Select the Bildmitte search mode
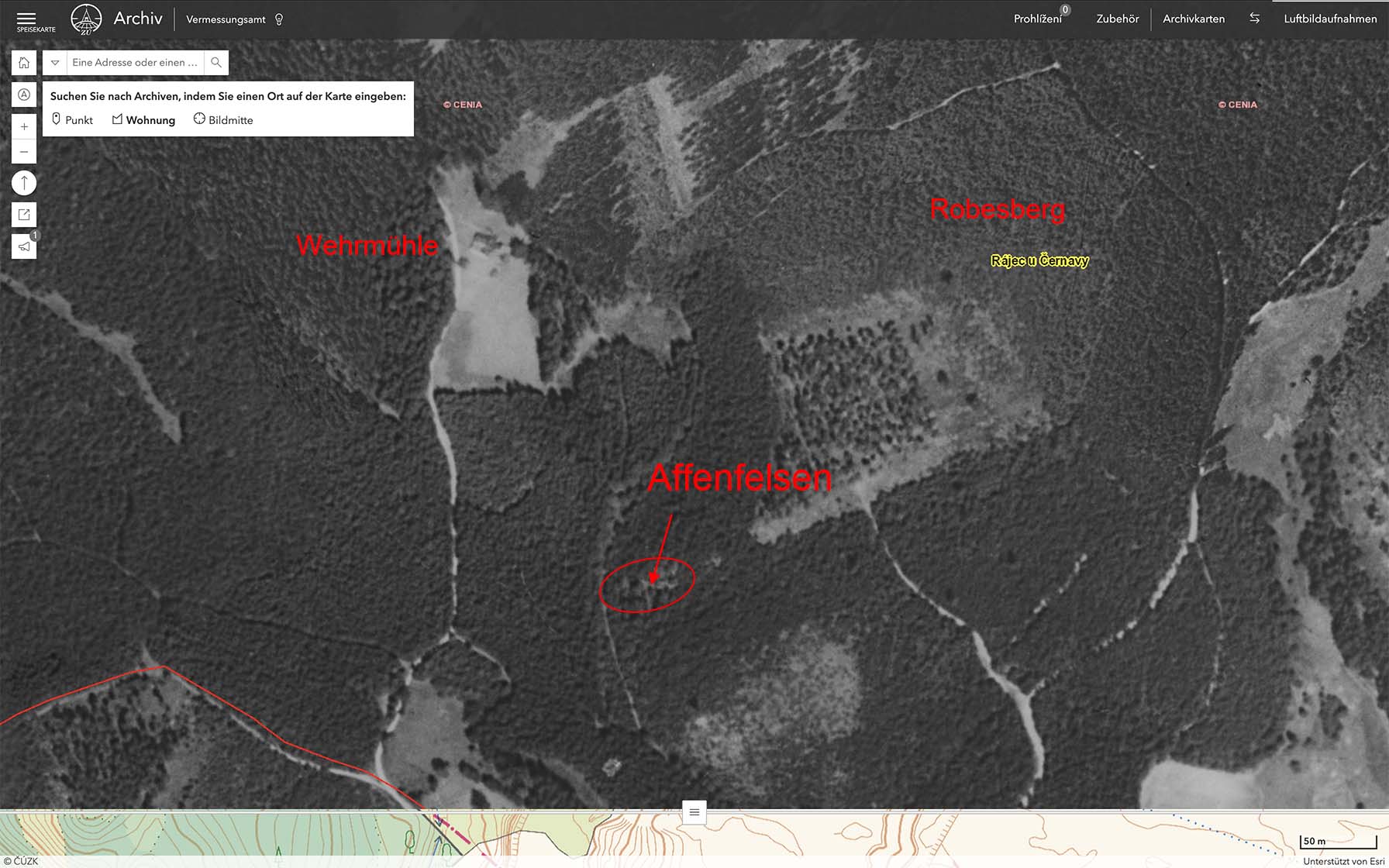 click(223, 120)
